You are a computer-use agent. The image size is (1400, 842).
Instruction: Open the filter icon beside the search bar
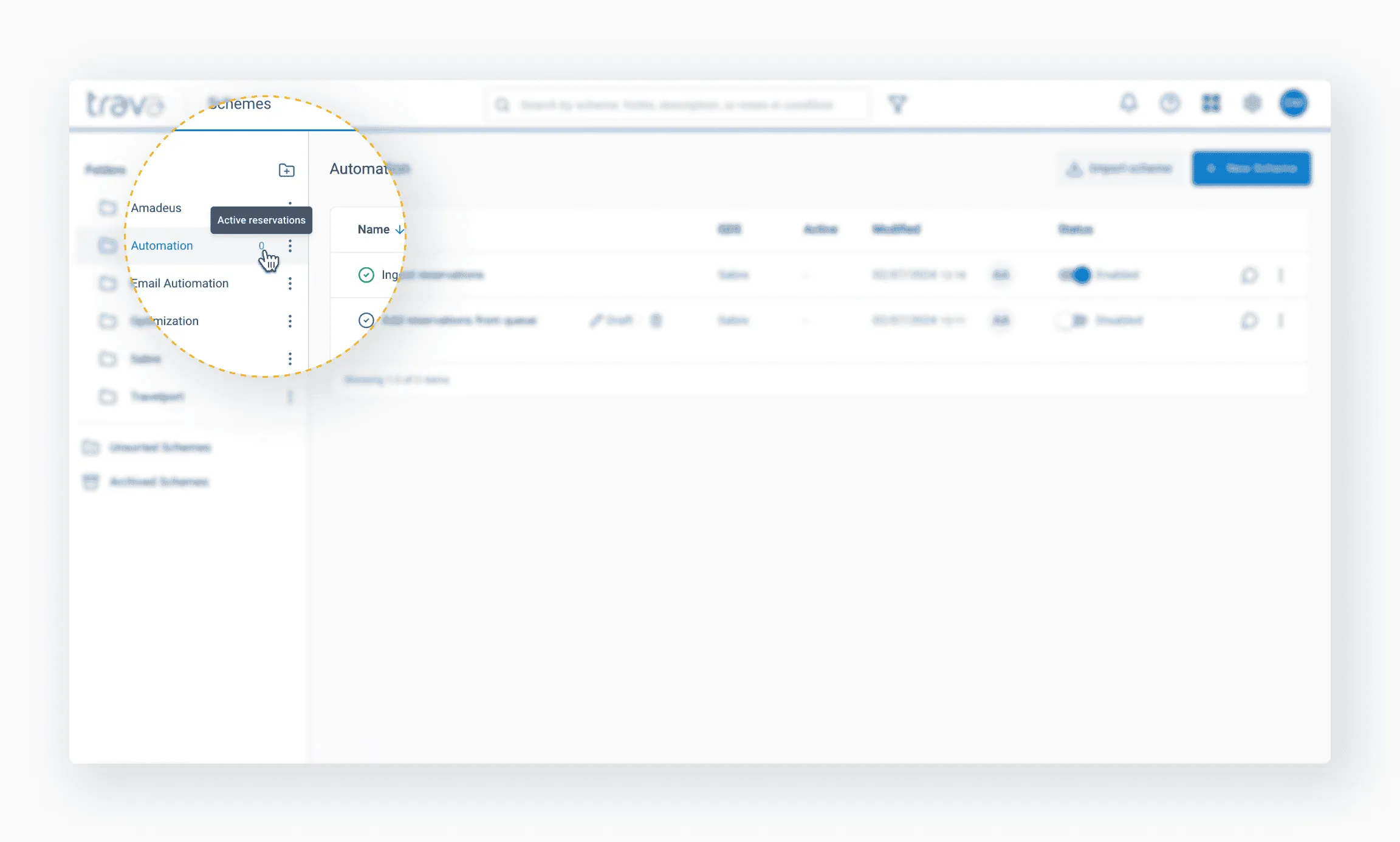point(898,104)
